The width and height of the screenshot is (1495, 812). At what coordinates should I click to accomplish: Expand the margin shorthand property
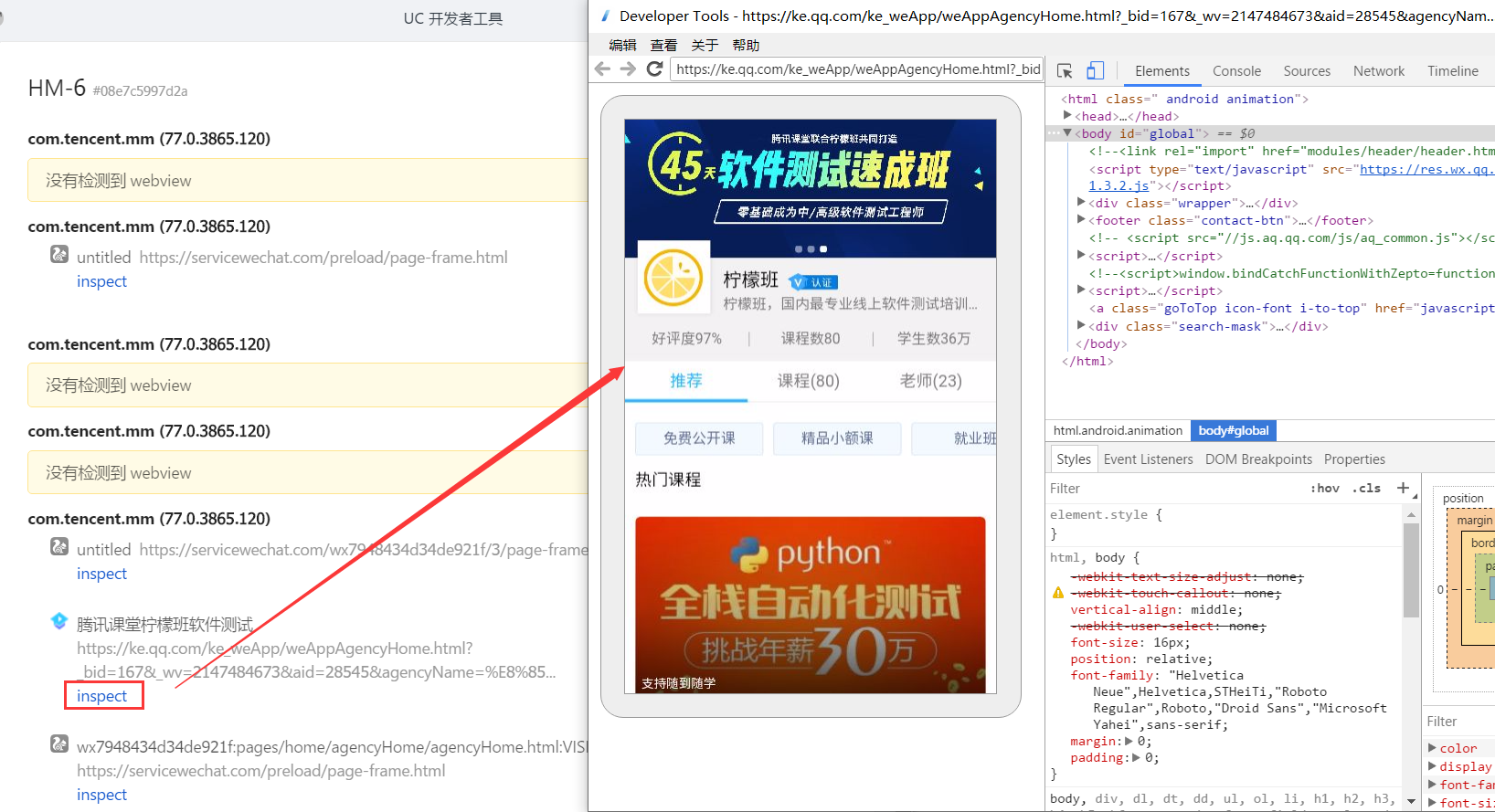point(1129,742)
